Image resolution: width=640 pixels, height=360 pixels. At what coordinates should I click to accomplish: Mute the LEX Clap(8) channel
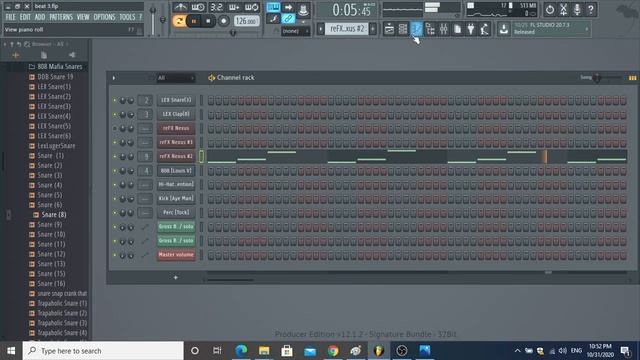click(x=115, y=115)
